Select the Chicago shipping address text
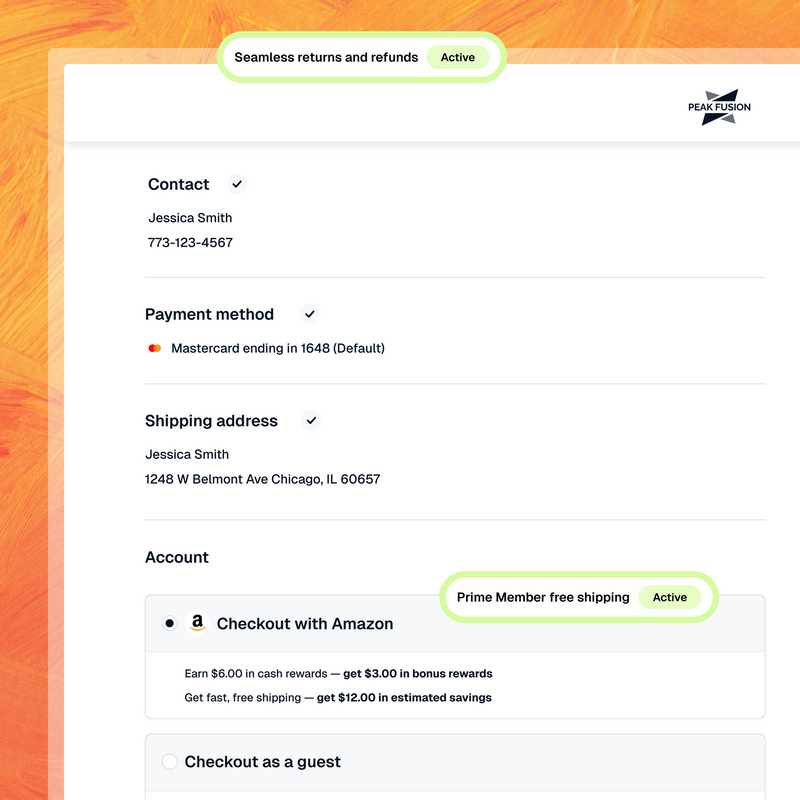The height and width of the screenshot is (800, 800). point(262,479)
